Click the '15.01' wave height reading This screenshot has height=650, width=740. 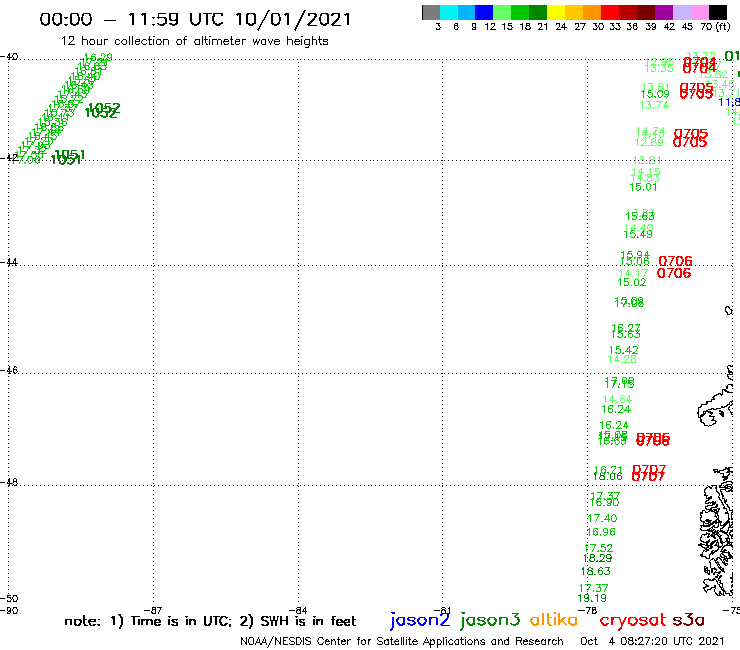tap(643, 187)
